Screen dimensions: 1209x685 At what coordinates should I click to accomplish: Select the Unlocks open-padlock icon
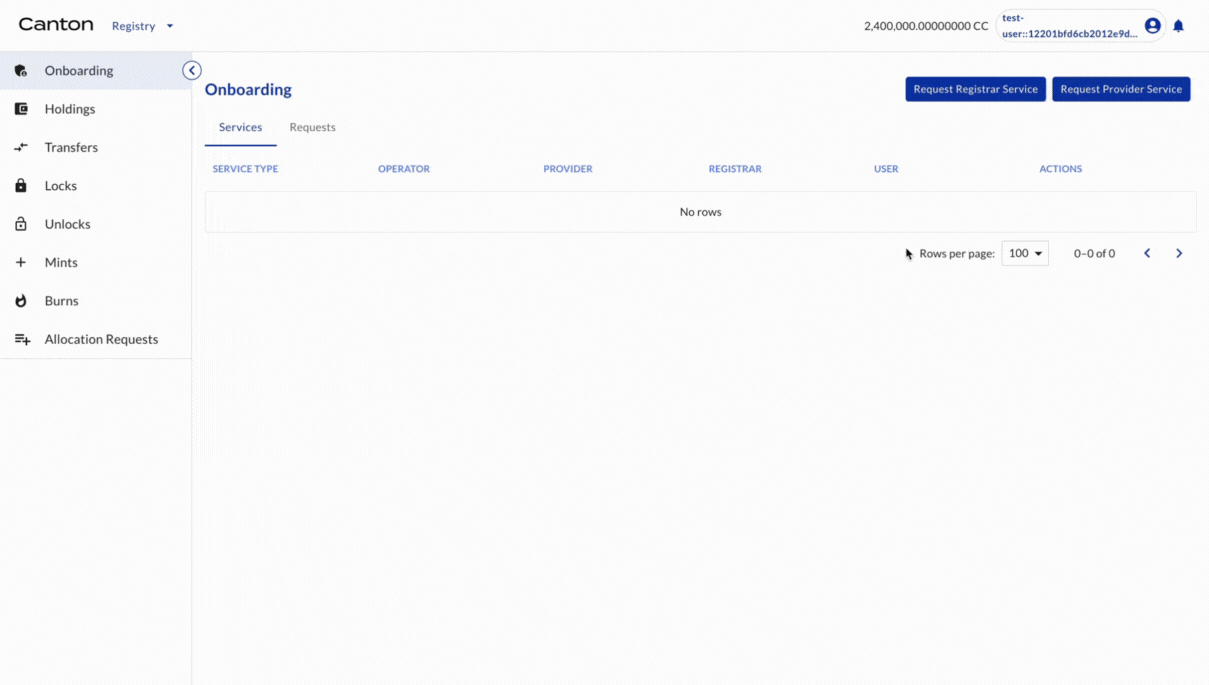21,223
